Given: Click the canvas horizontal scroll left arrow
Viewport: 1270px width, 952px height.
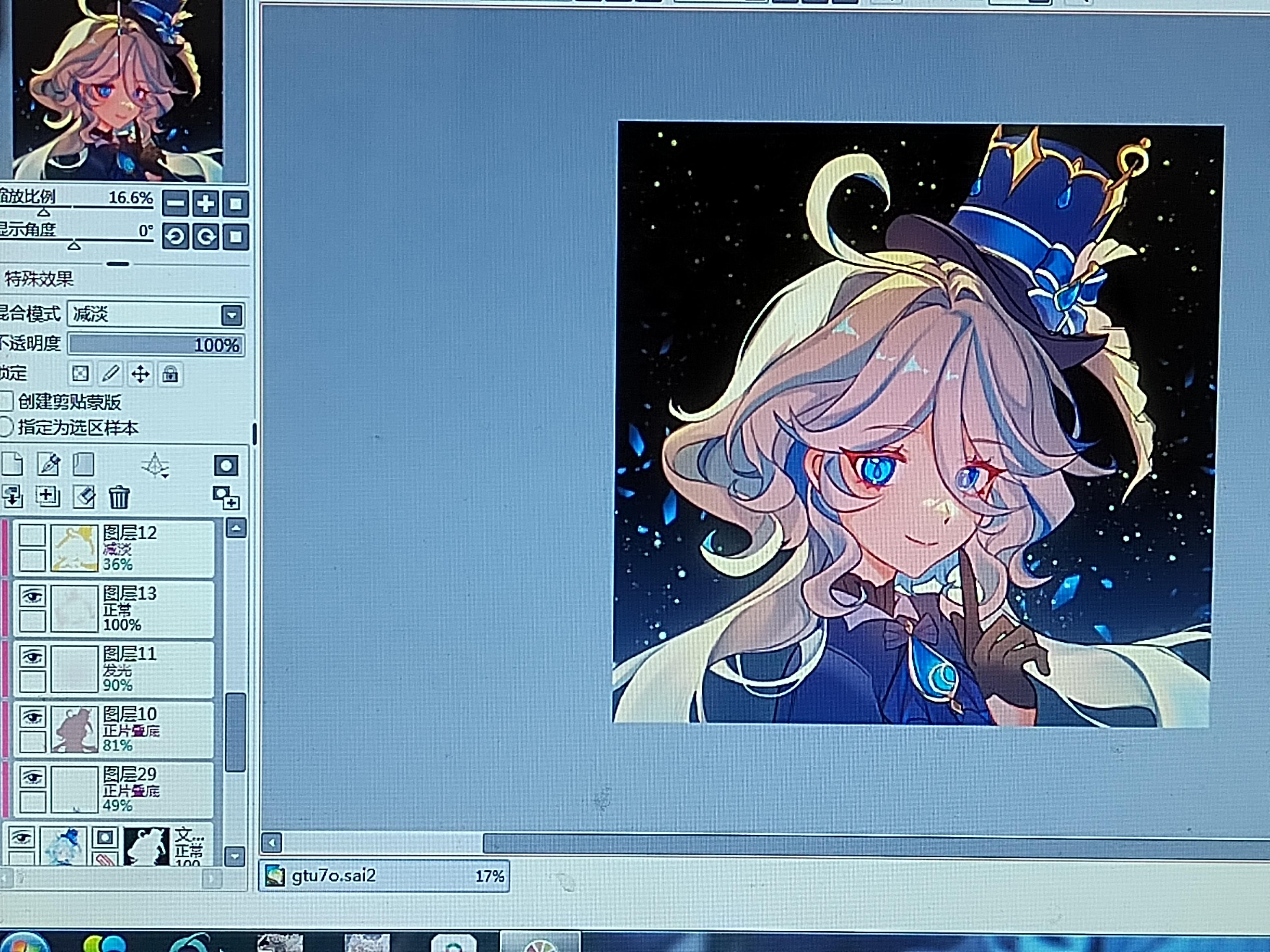Looking at the screenshot, I should (x=272, y=842).
